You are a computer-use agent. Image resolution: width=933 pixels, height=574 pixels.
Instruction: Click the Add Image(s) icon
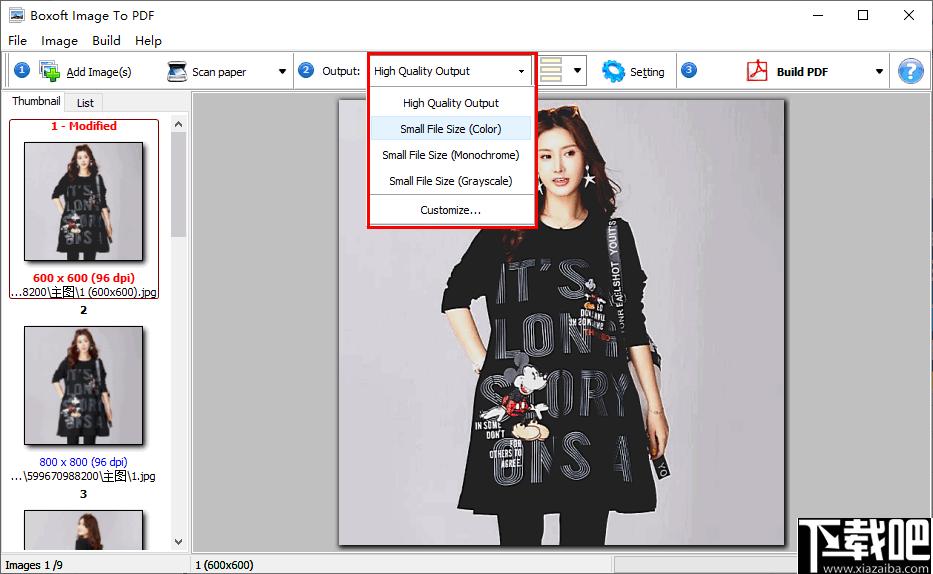[x=49, y=71]
